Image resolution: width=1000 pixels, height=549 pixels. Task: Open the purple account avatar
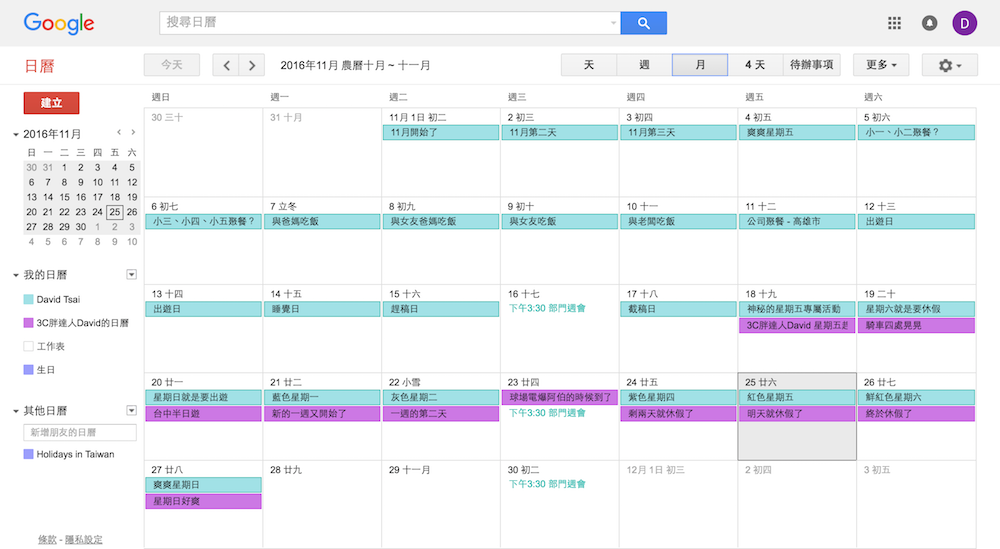pos(965,23)
